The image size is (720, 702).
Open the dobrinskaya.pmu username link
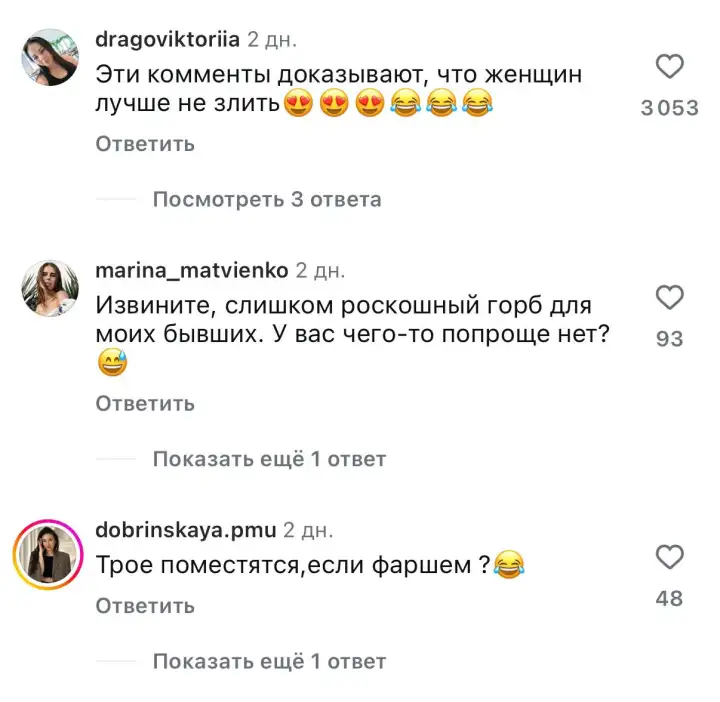click(x=186, y=530)
